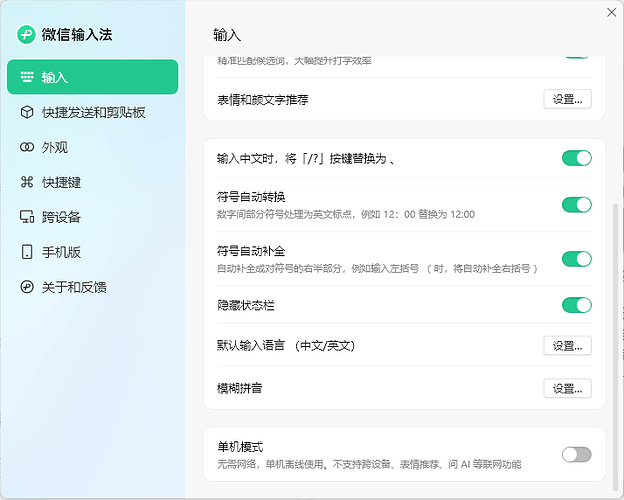The height and width of the screenshot is (500, 624).
Task: Click the keyboard icon beside 输入
Action: coord(27,77)
